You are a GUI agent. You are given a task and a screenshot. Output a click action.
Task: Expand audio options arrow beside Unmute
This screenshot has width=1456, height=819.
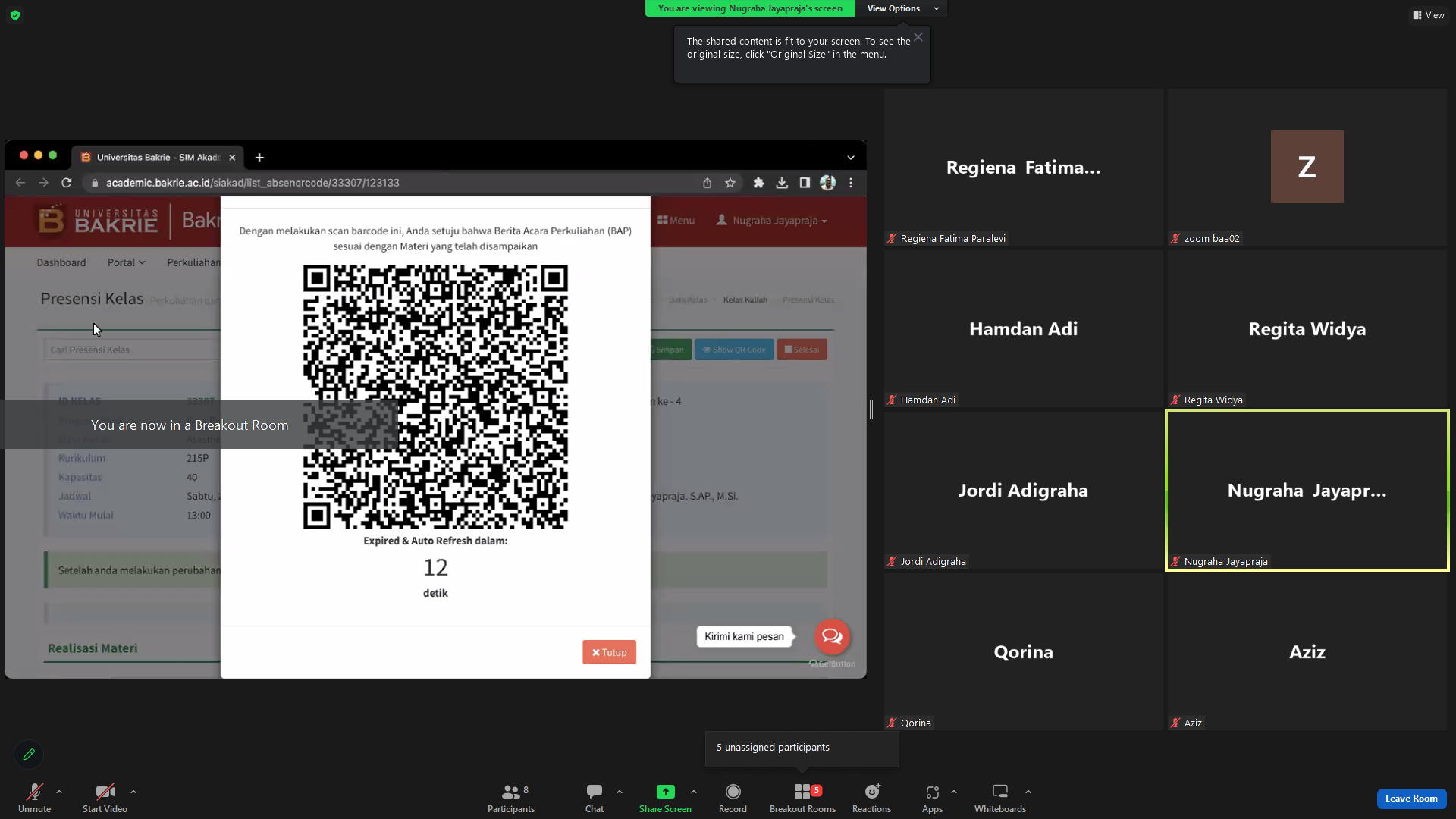[59, 792]
